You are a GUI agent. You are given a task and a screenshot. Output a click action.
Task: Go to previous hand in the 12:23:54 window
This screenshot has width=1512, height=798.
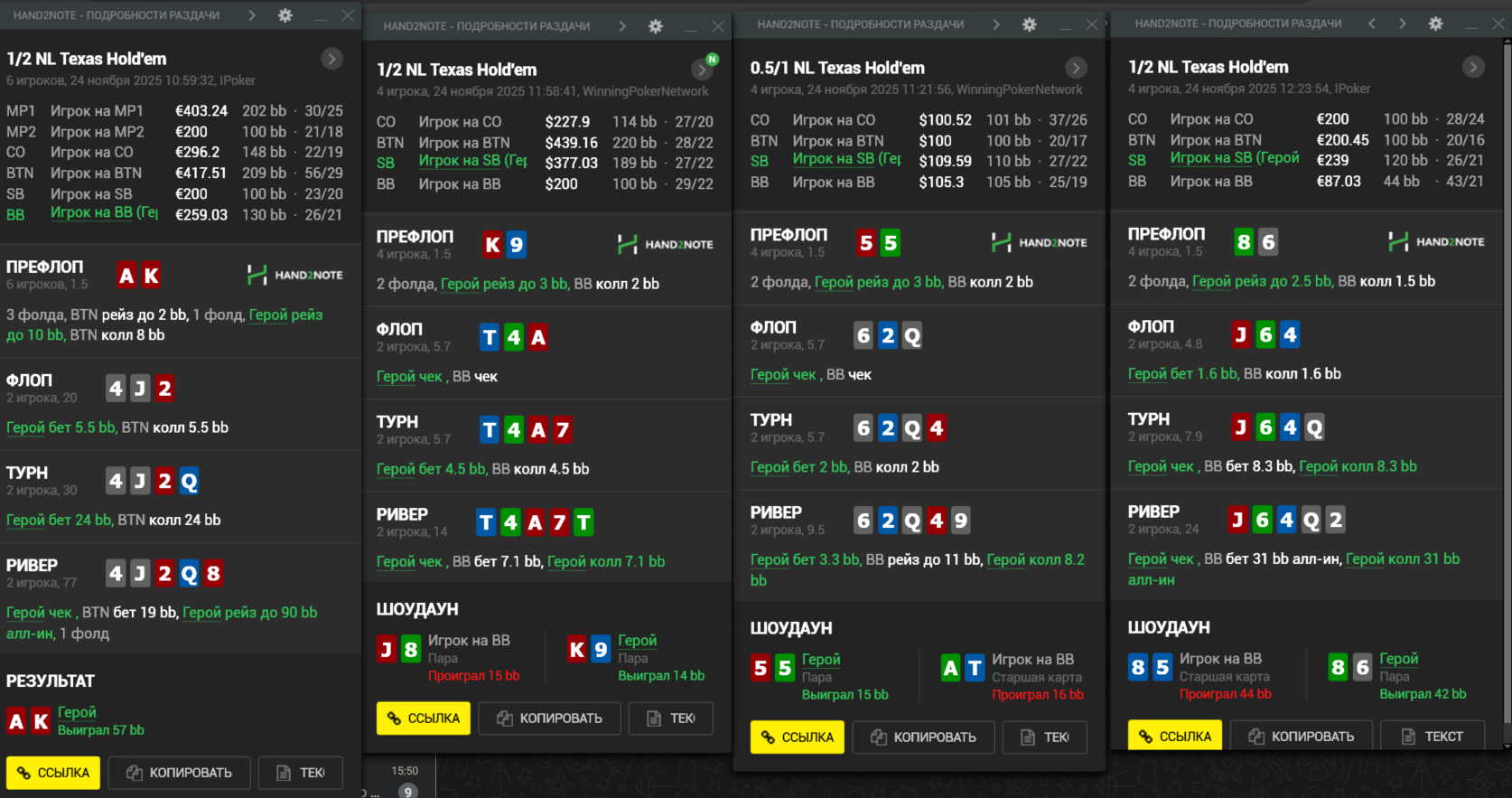[1372, 23]
